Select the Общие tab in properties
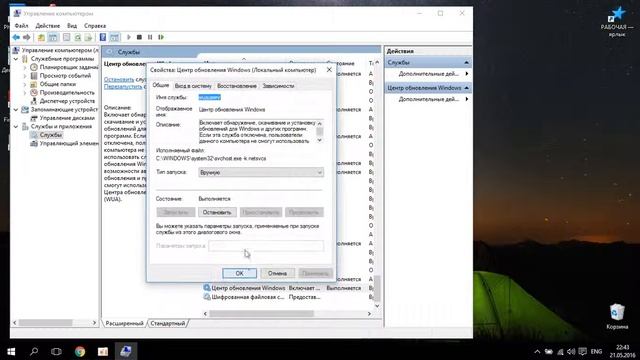The image size is (640, 360). pyautogui.click(x=161, y=85)
